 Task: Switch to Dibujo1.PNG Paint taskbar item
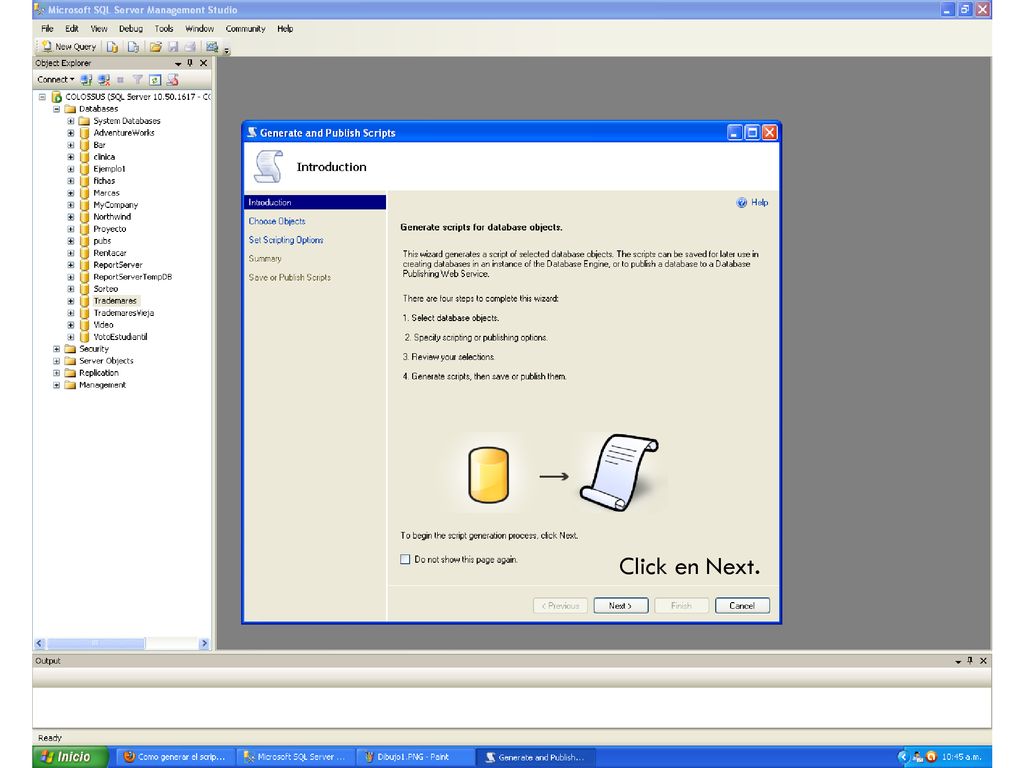[415, 757]
